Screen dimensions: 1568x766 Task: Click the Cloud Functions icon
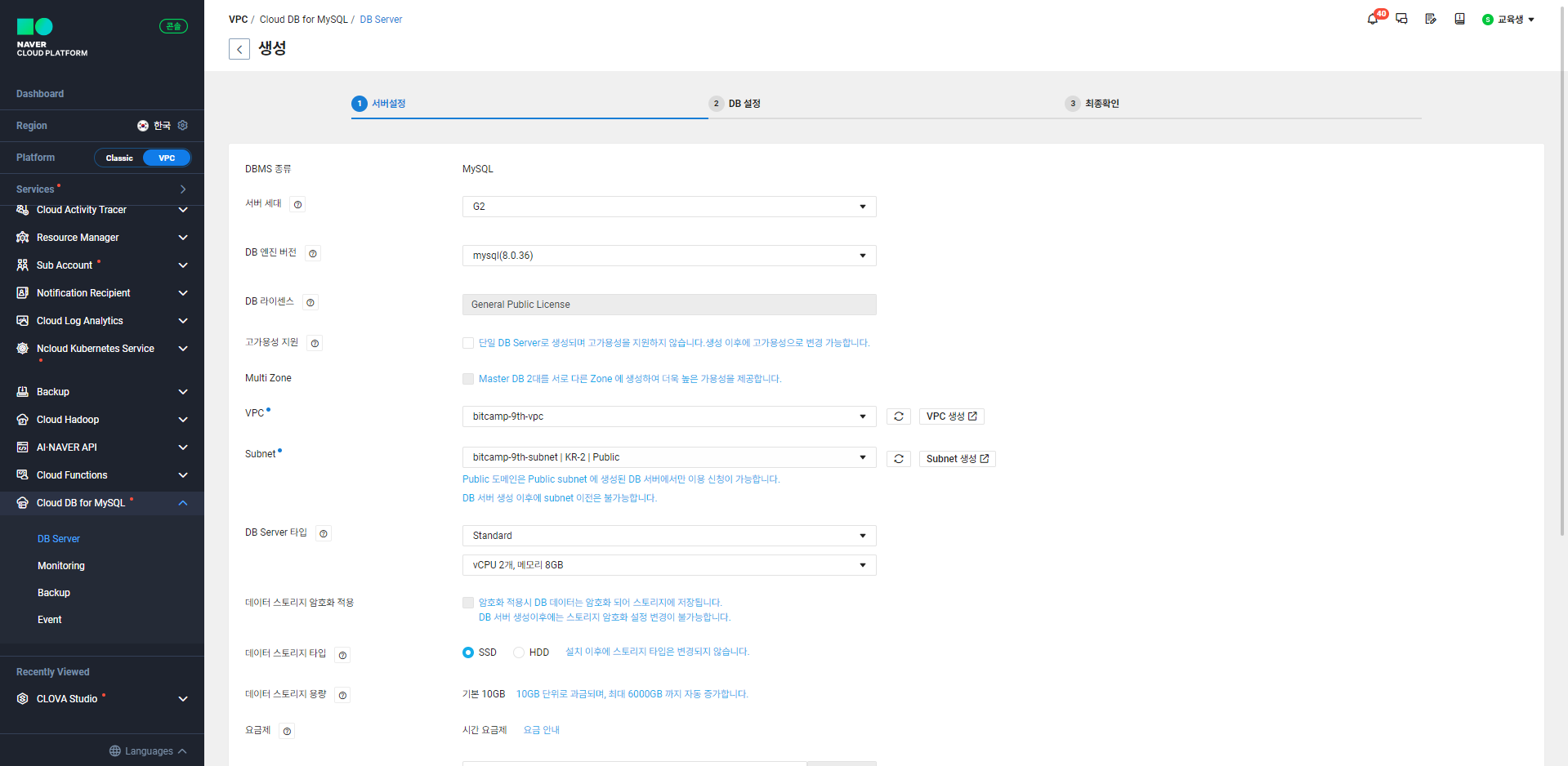[23, 475]
